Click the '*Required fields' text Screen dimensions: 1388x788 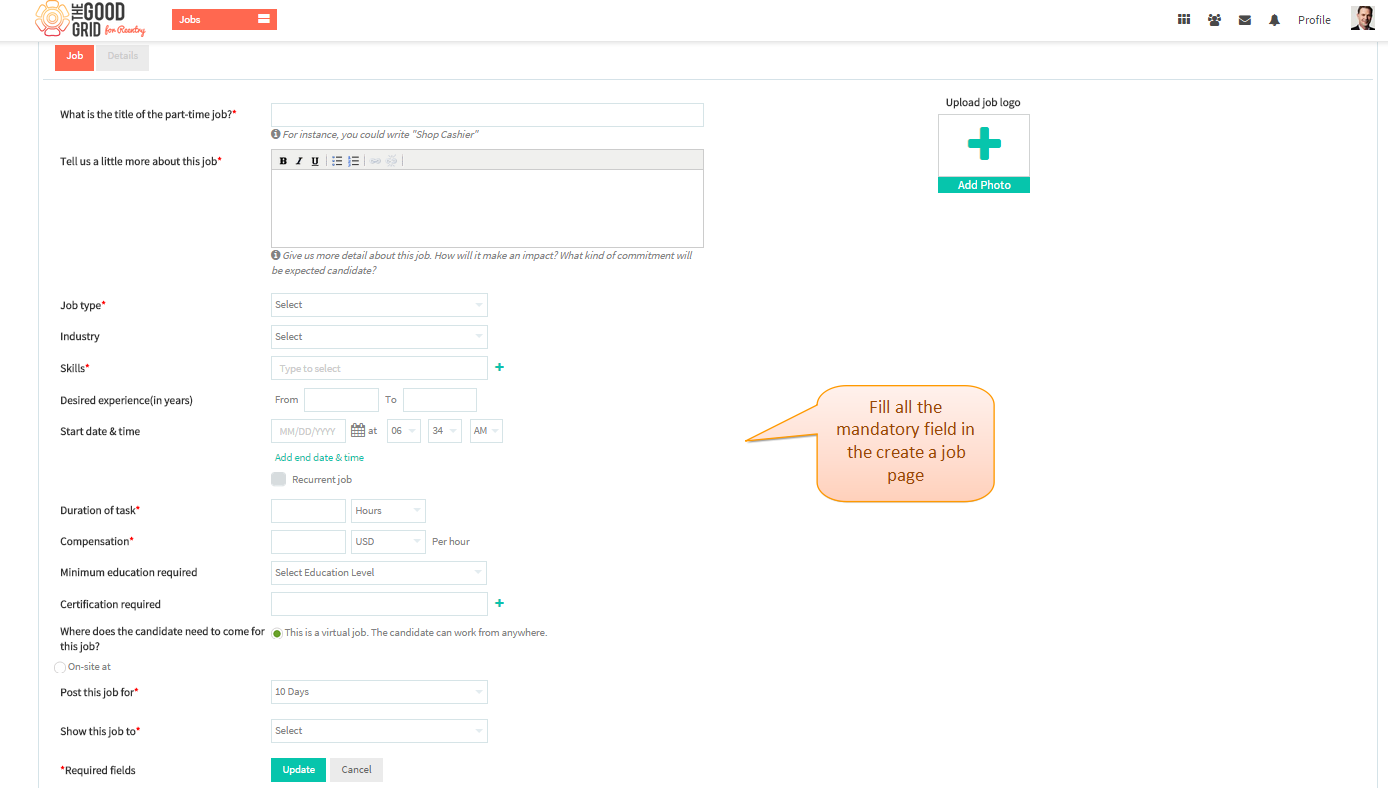pos(98,771)
